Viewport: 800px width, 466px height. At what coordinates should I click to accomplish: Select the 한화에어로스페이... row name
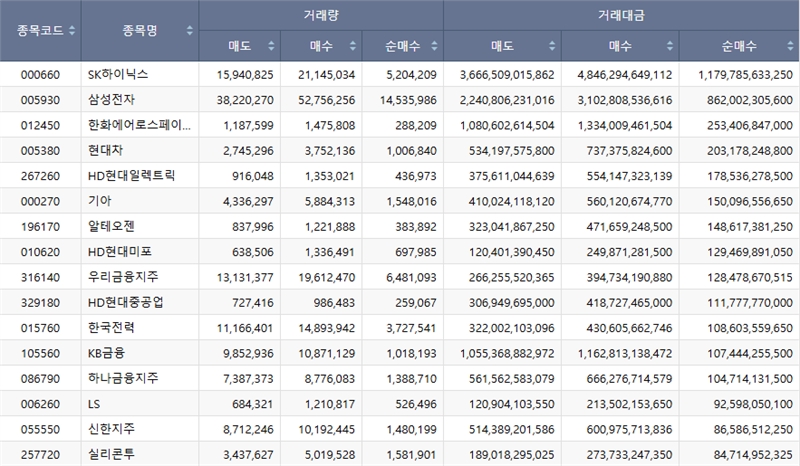pos(139,125)
